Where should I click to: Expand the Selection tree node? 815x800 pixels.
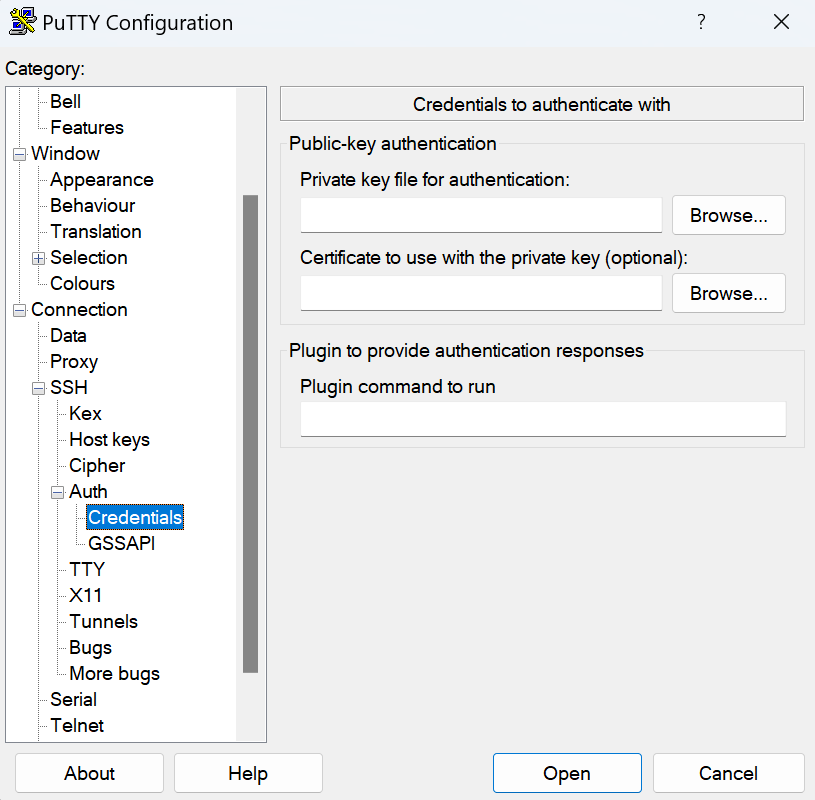(x=38, y=258)
